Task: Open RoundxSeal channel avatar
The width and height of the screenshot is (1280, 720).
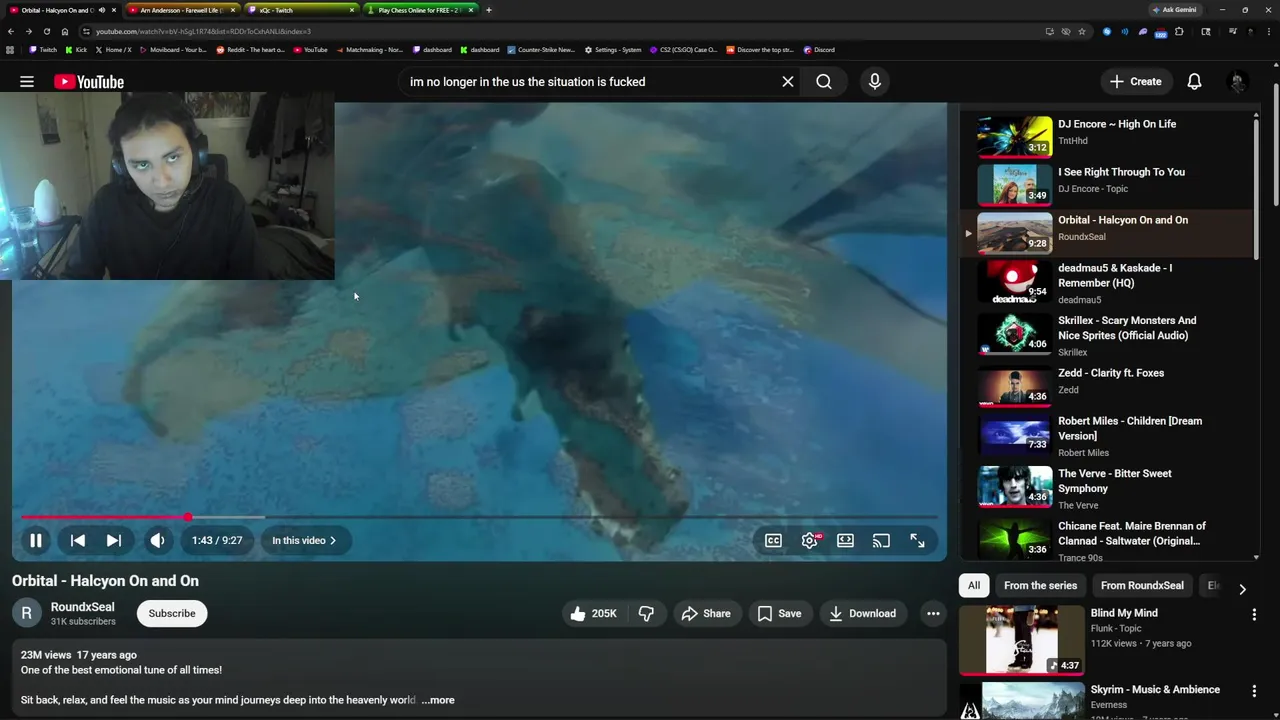Action: coord(27,613)
